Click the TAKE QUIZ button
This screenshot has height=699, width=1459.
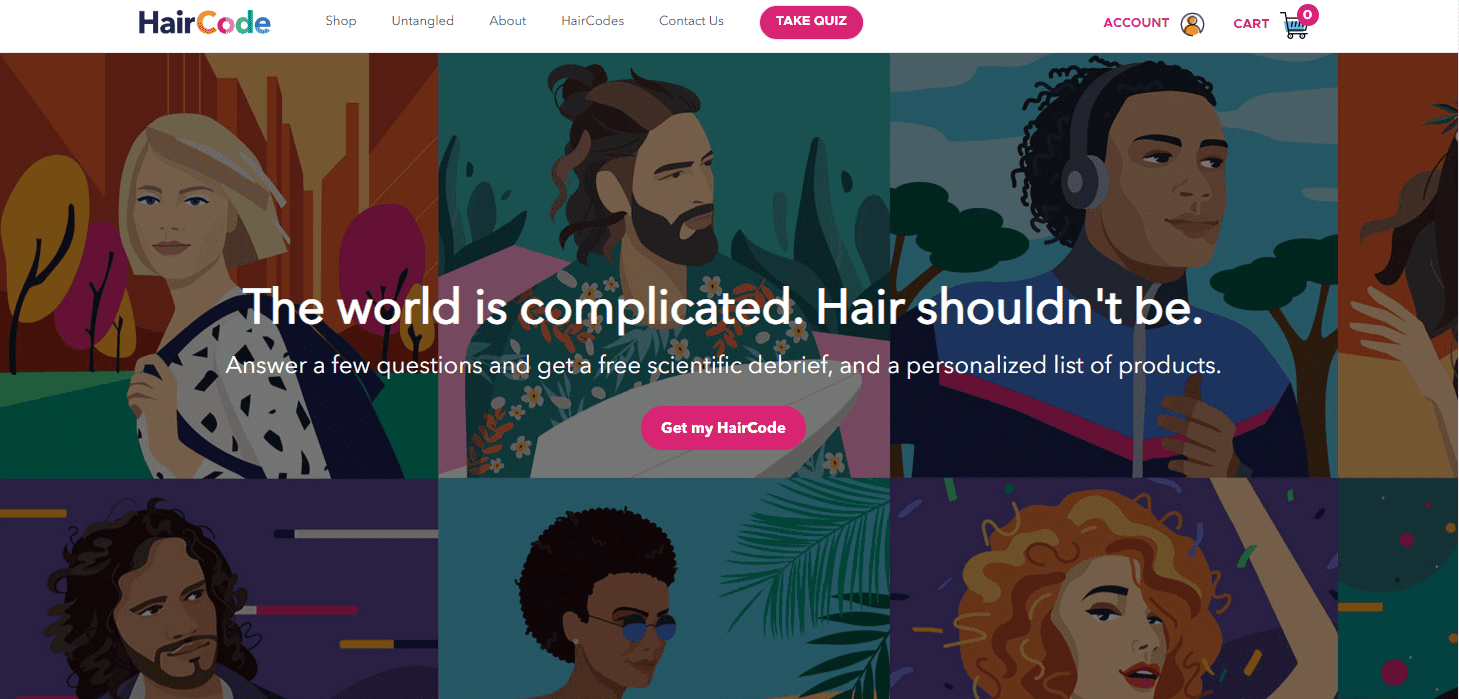click(811, 22)
